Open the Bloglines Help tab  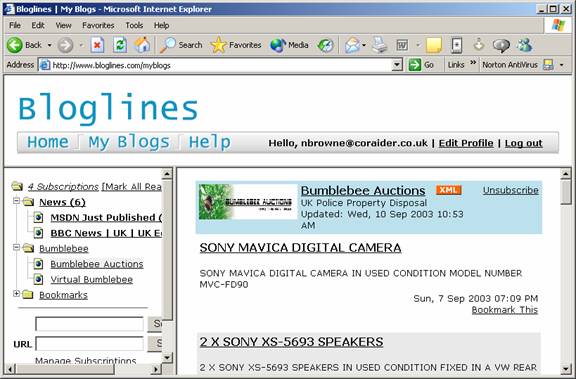(x=210, y=142)
